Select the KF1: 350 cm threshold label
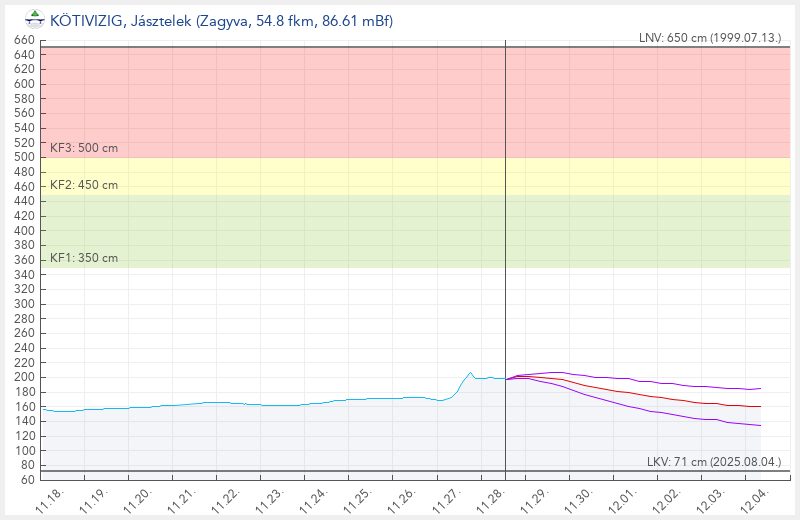 coord(84,258)
